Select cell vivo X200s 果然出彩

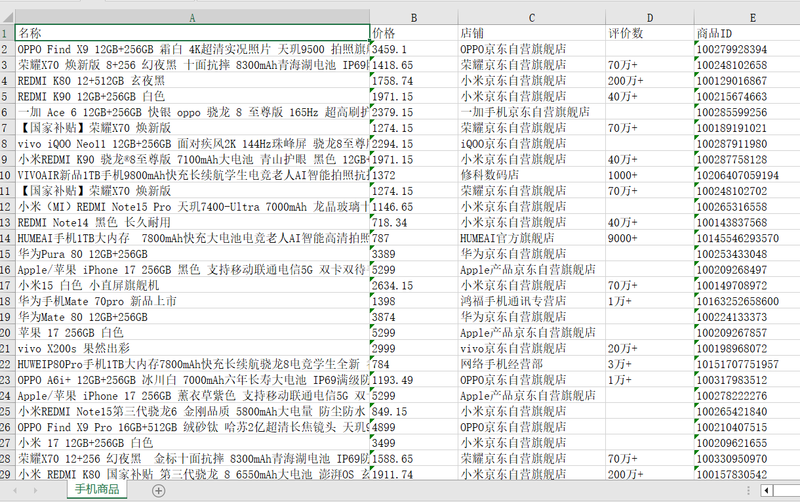point(192,348)
